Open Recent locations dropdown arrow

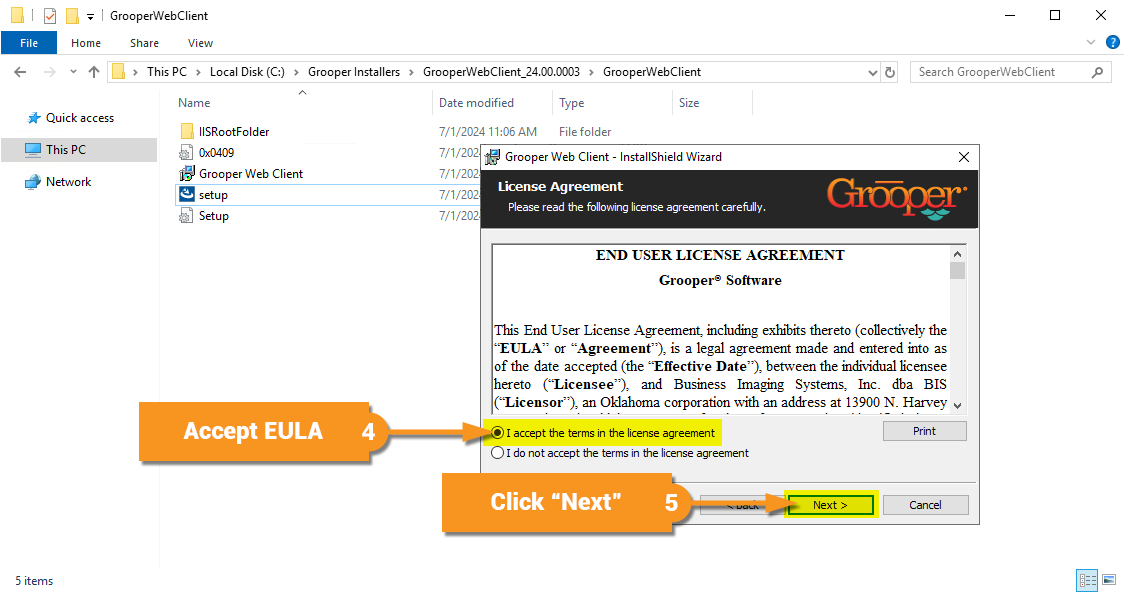point(73,72)
